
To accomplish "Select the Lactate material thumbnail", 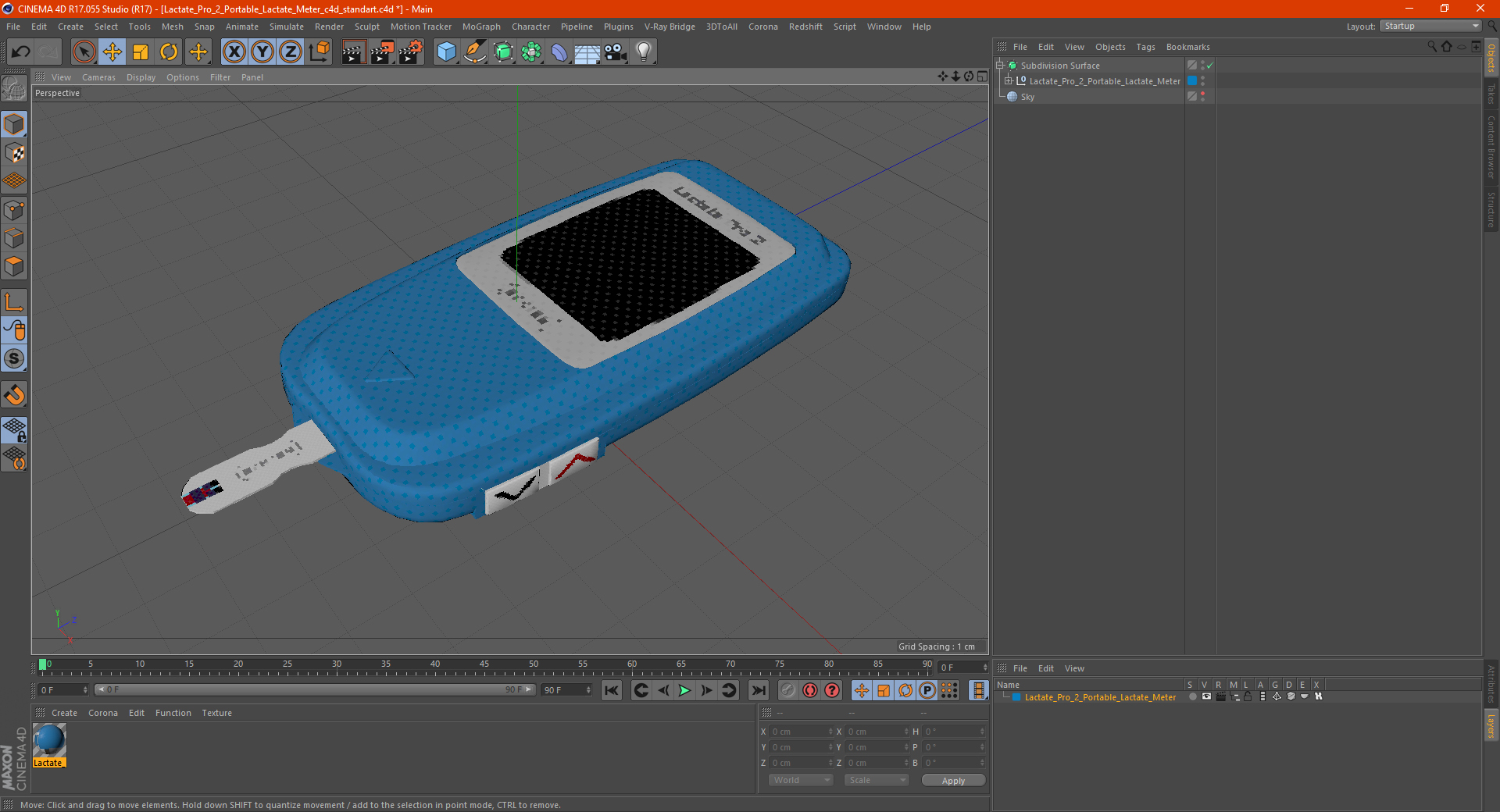I will [49, 740].
